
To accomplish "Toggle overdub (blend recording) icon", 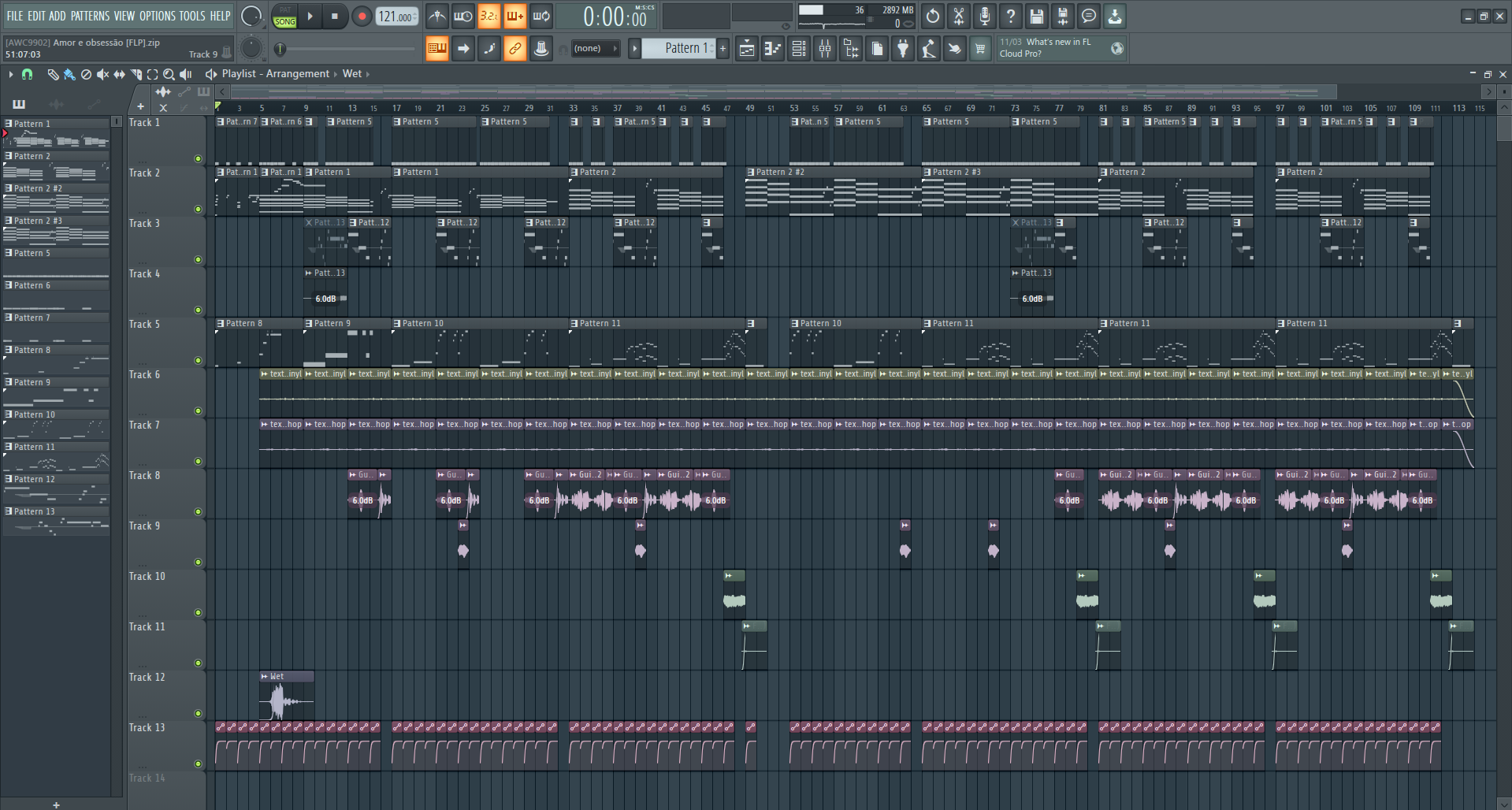I will pos(515,16).
